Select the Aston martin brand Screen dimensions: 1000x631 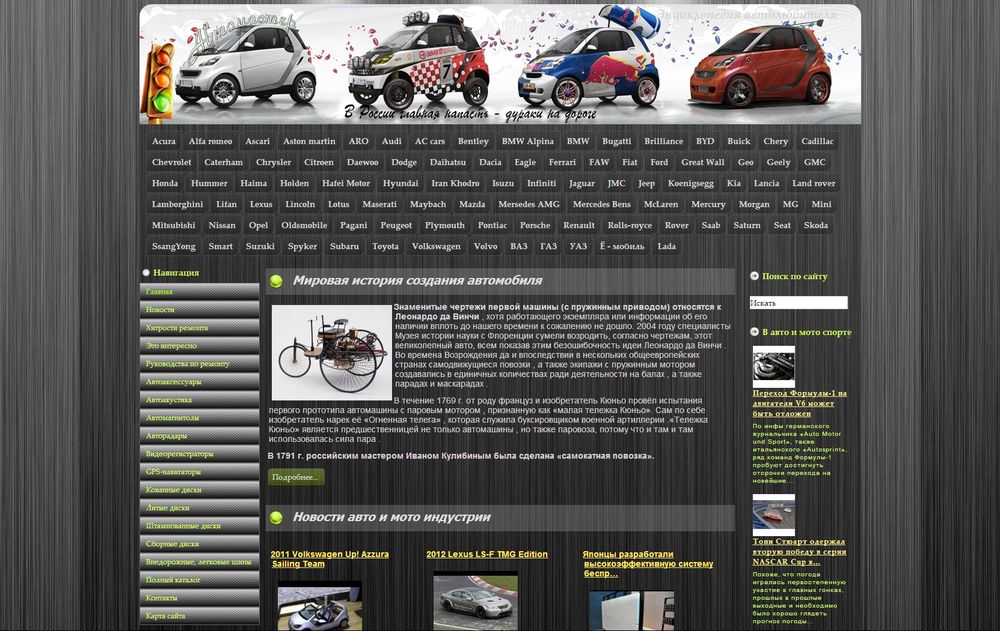point(309,142)
